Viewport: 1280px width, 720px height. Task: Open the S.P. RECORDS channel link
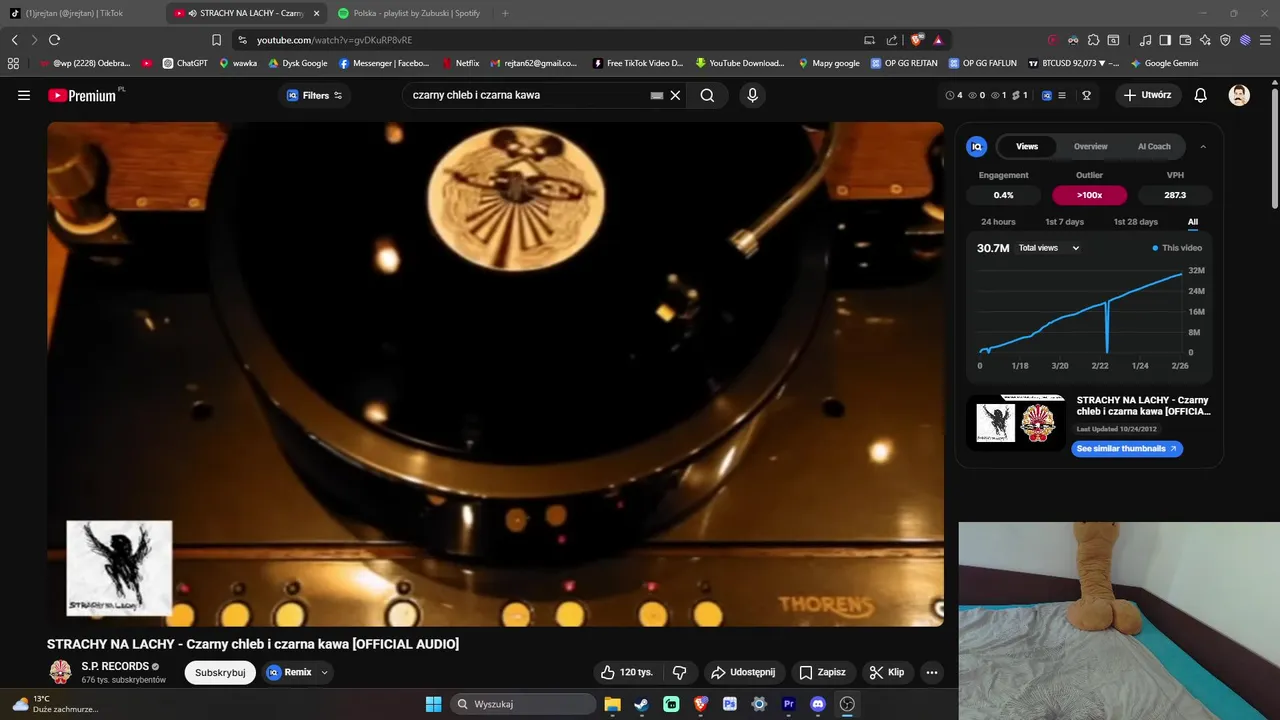point(115,666)
